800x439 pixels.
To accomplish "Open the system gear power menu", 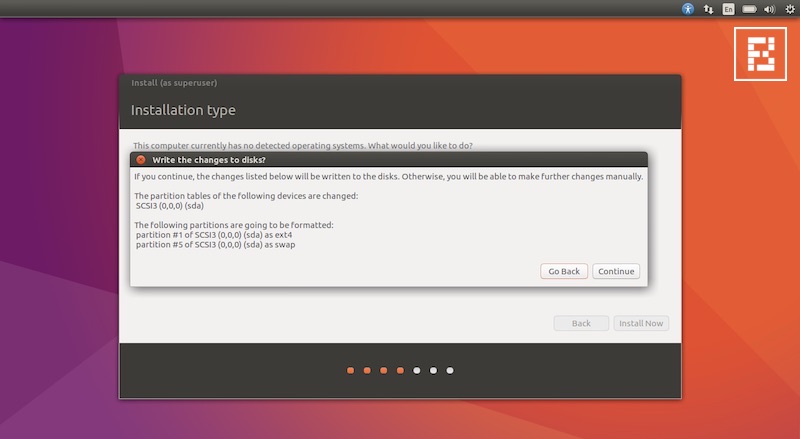I will click(788, 8).
